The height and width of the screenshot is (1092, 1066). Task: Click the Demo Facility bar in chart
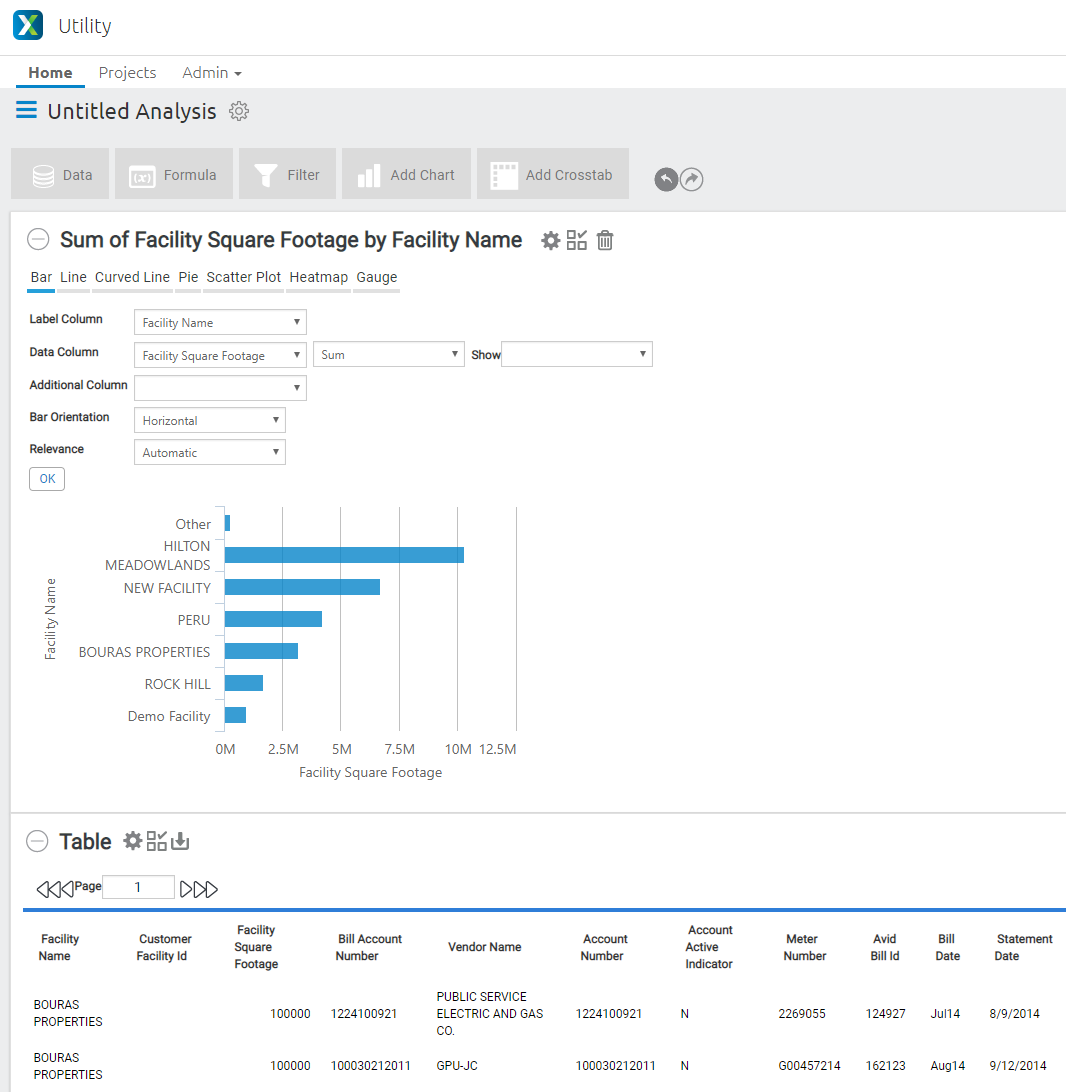click(235, 715)
